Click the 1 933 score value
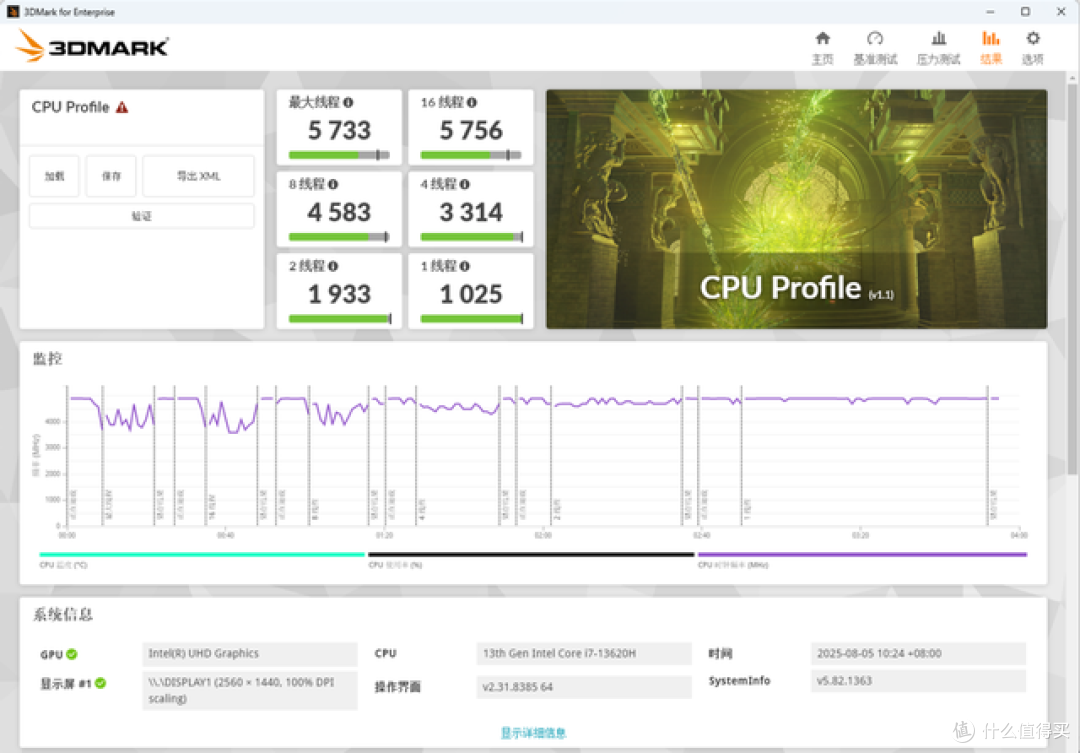This screenshot has width=1080, height=753. click(339, 294)
